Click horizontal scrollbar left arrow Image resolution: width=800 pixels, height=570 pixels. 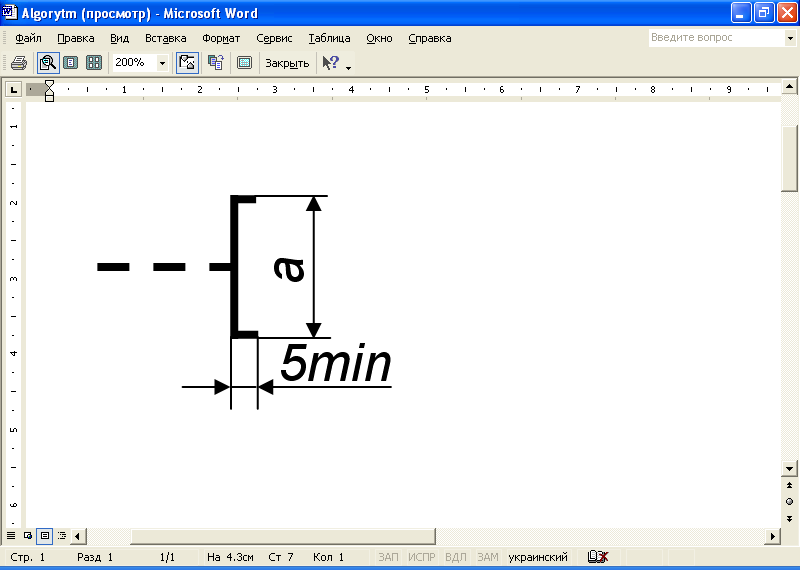78,536
